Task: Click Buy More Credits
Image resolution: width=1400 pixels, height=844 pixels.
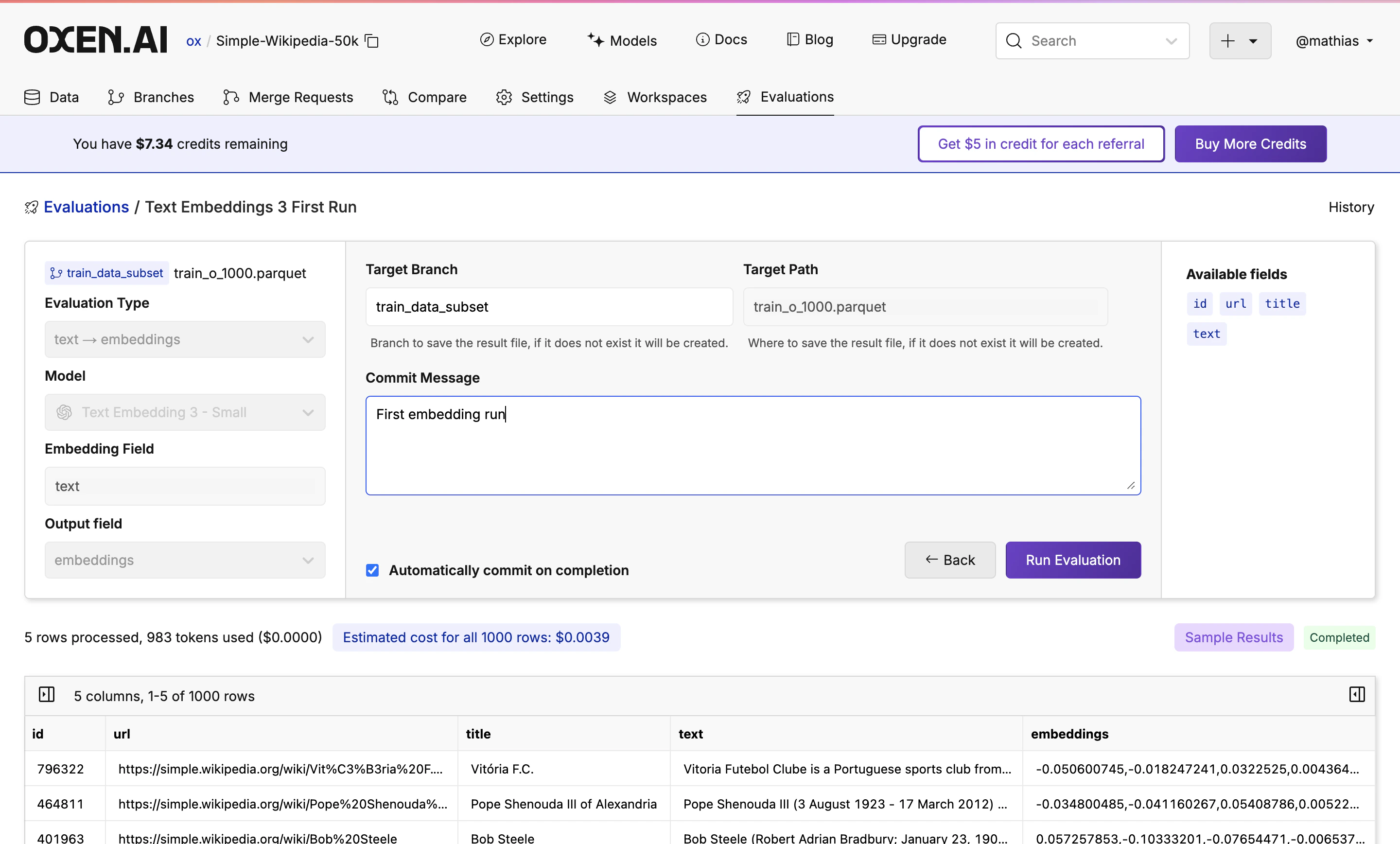Action: click(1250, 144)
